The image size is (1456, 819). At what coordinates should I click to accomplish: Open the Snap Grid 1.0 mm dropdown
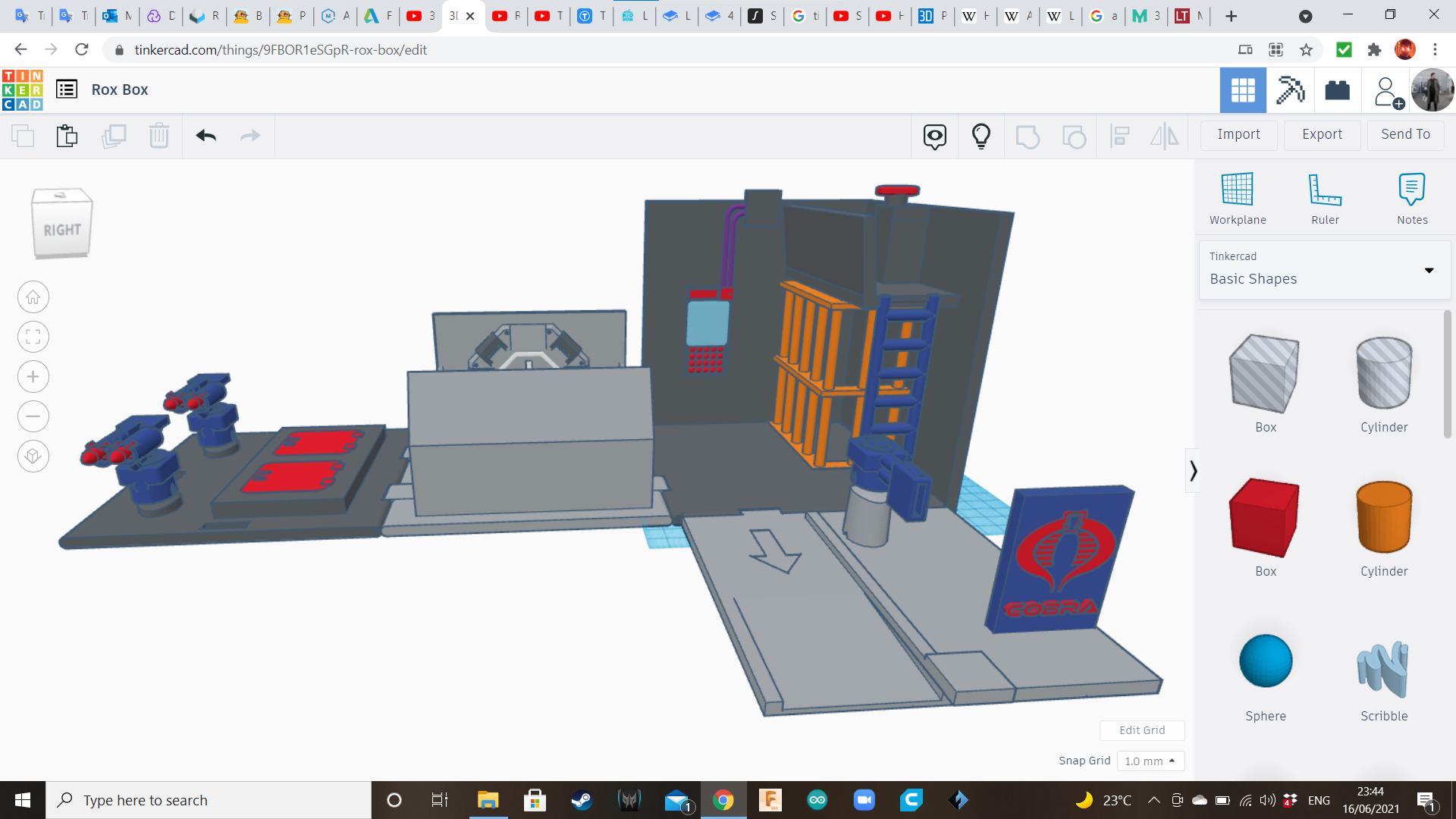point(1150,761)
